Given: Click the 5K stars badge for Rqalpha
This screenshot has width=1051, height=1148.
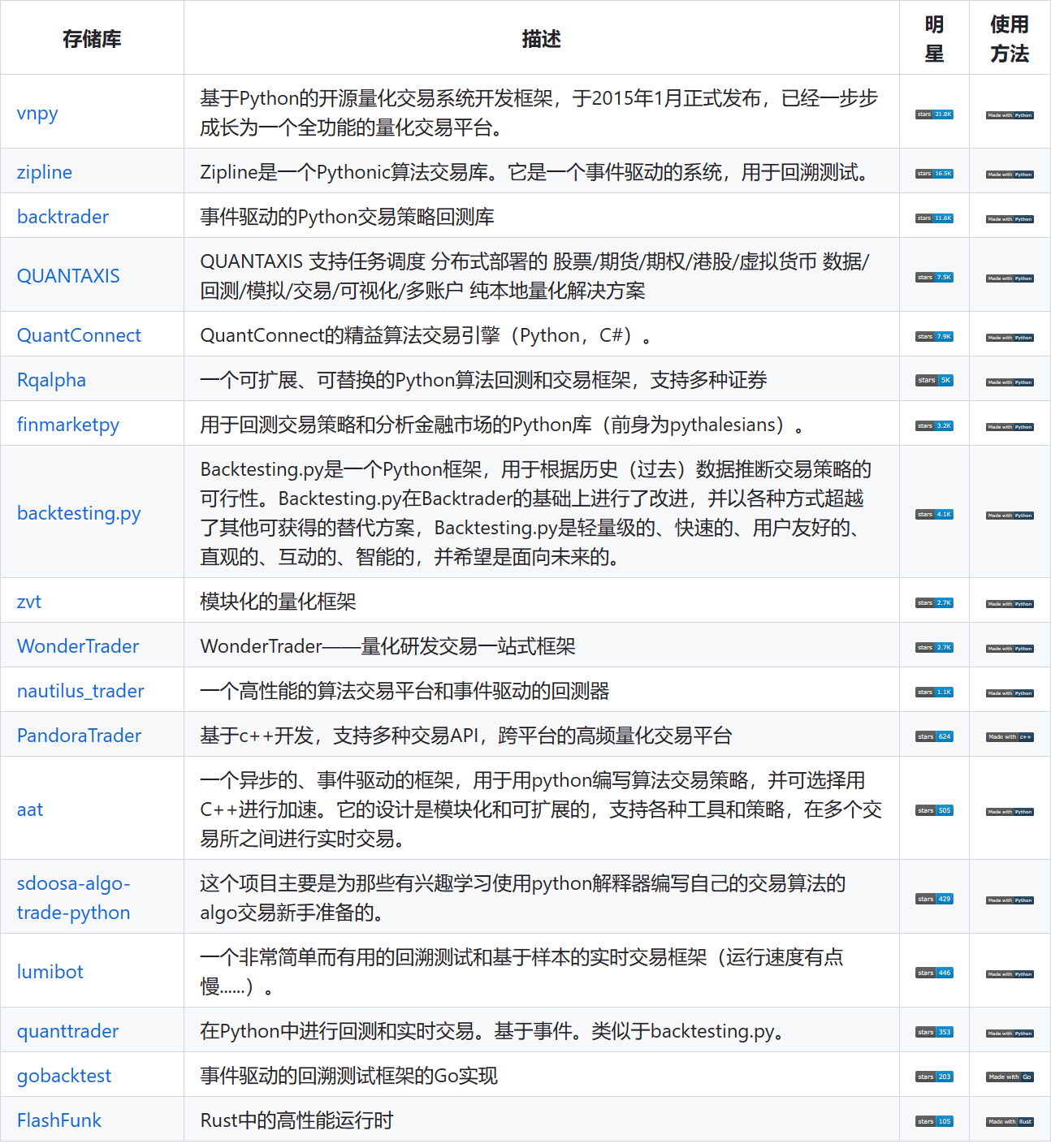Looking at the screenshot, I should 934,380.
